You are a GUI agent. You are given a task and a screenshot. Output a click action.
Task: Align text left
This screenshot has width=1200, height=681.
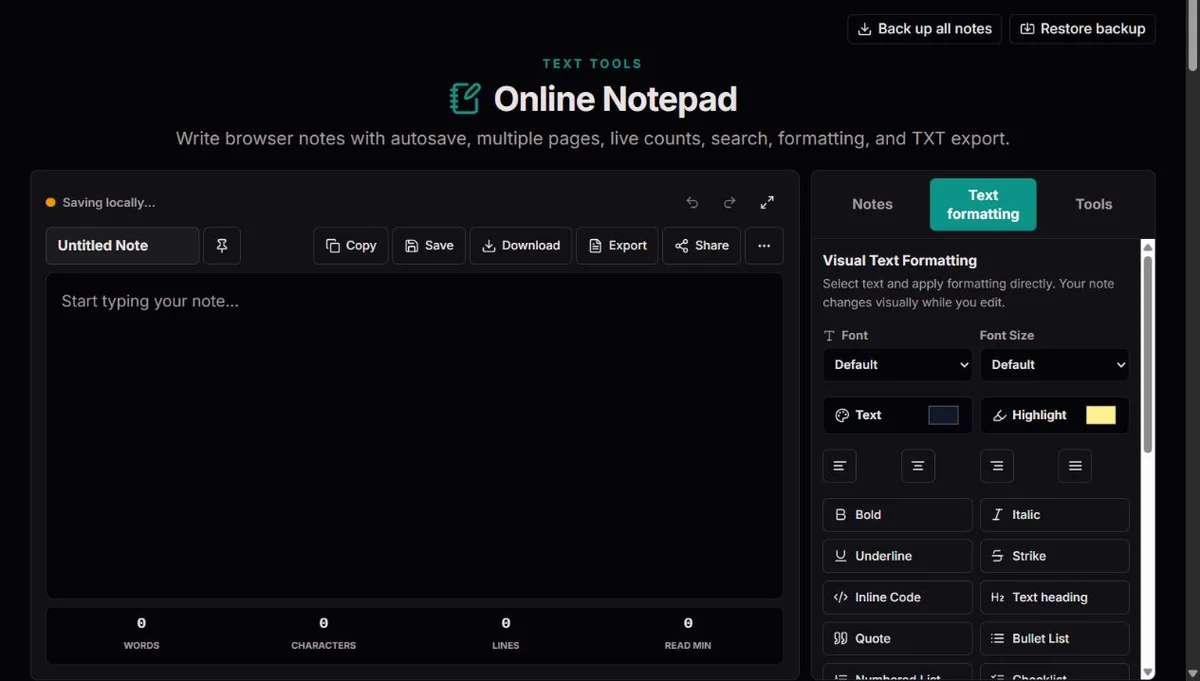[839, 466]
